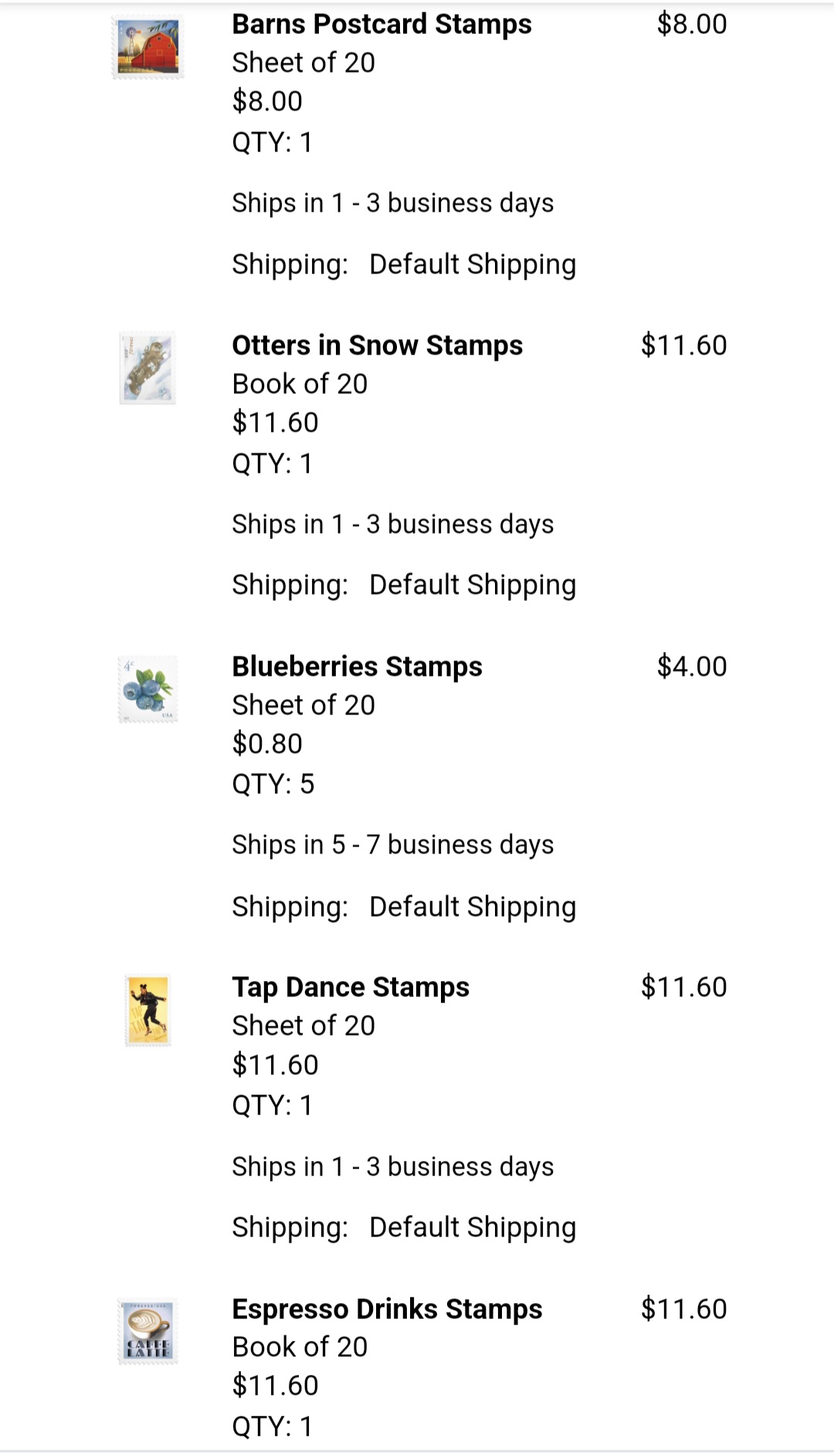Select Blueberries Stamps product name
The width and height of the screenshot is (834, 1456).
(357, 667)
